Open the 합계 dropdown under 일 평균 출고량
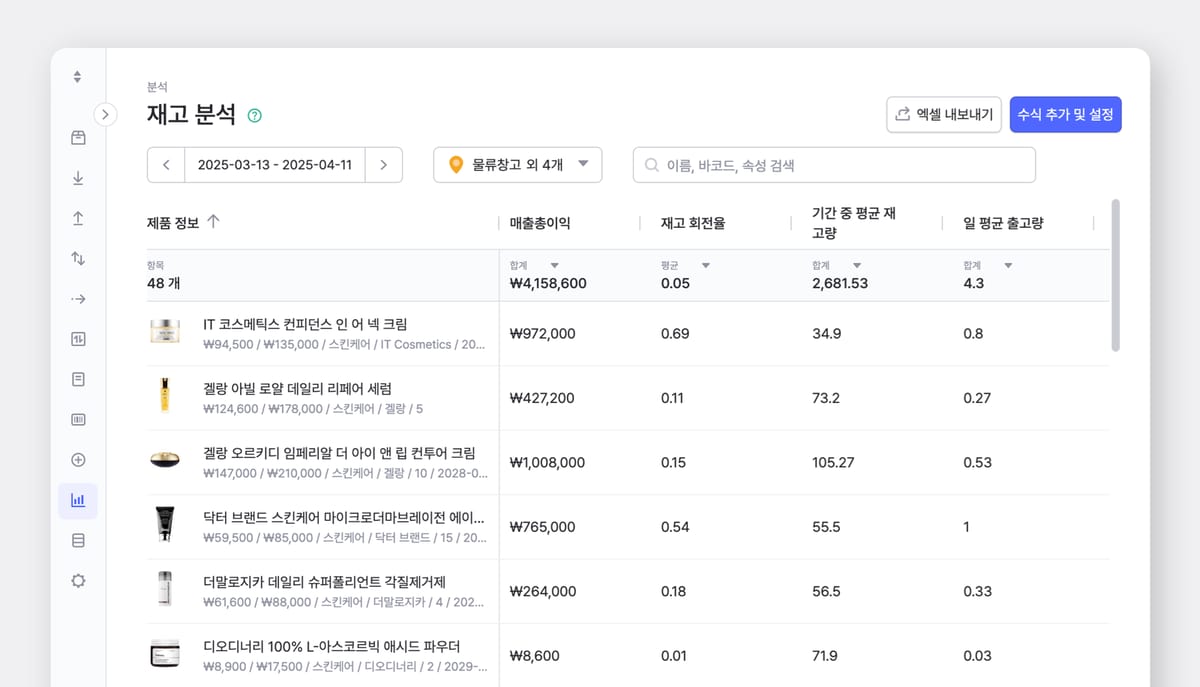 point(1007,266)
